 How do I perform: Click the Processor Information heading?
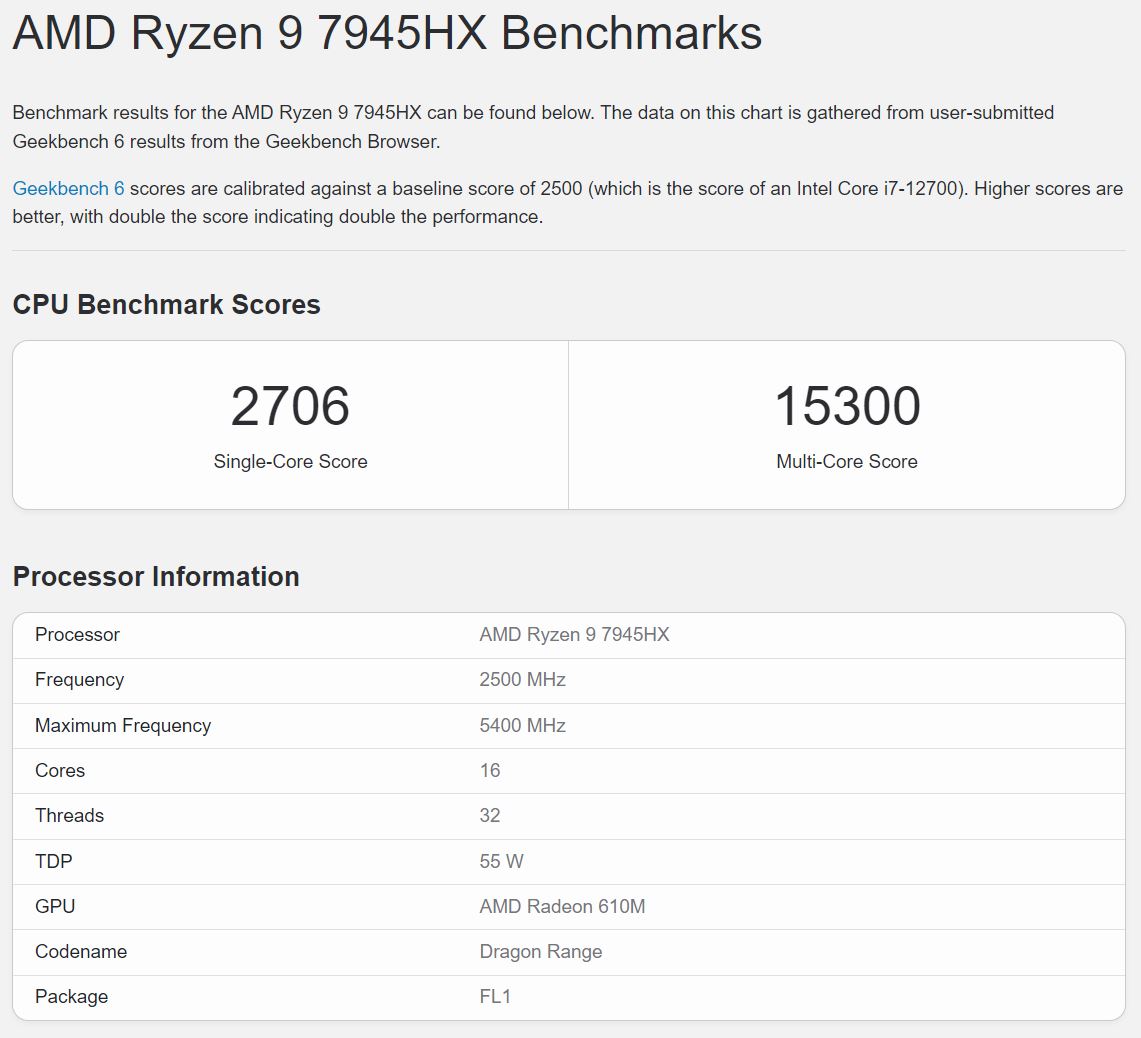click(156, 577)
